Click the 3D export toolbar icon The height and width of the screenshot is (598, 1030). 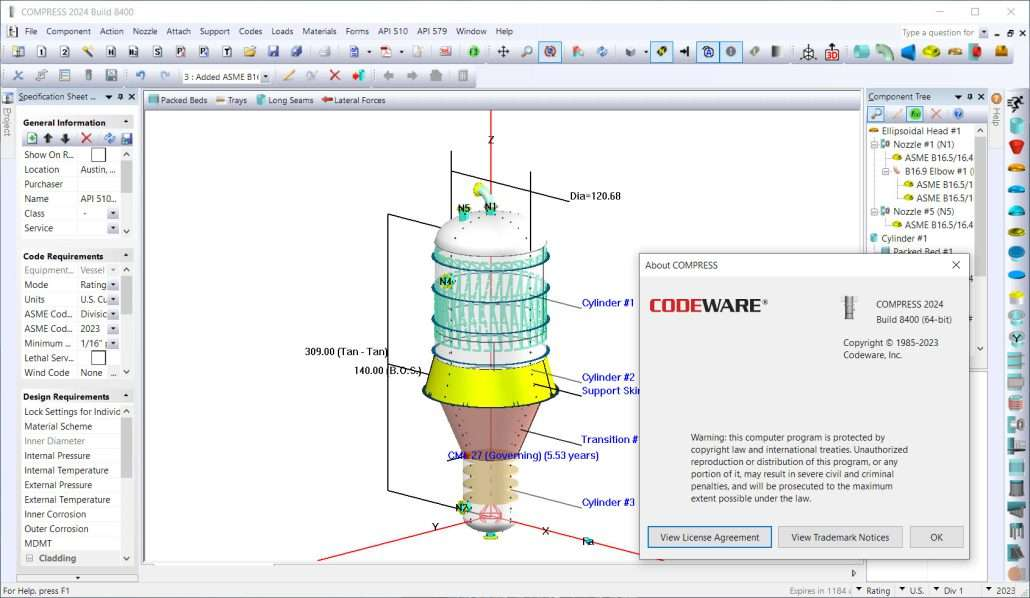pos(832,51)
